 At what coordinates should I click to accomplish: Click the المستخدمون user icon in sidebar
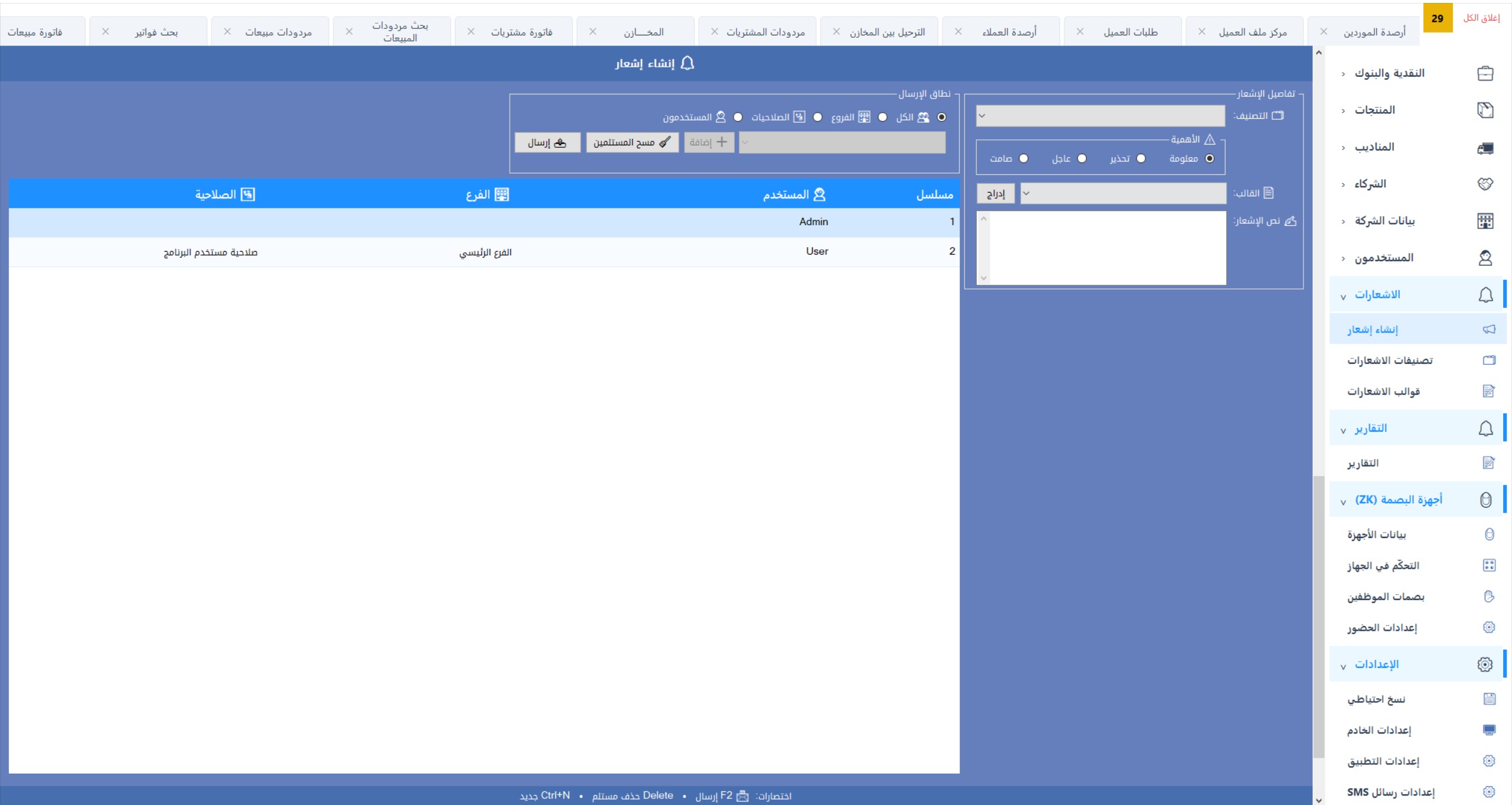[x=1485, y=258]
